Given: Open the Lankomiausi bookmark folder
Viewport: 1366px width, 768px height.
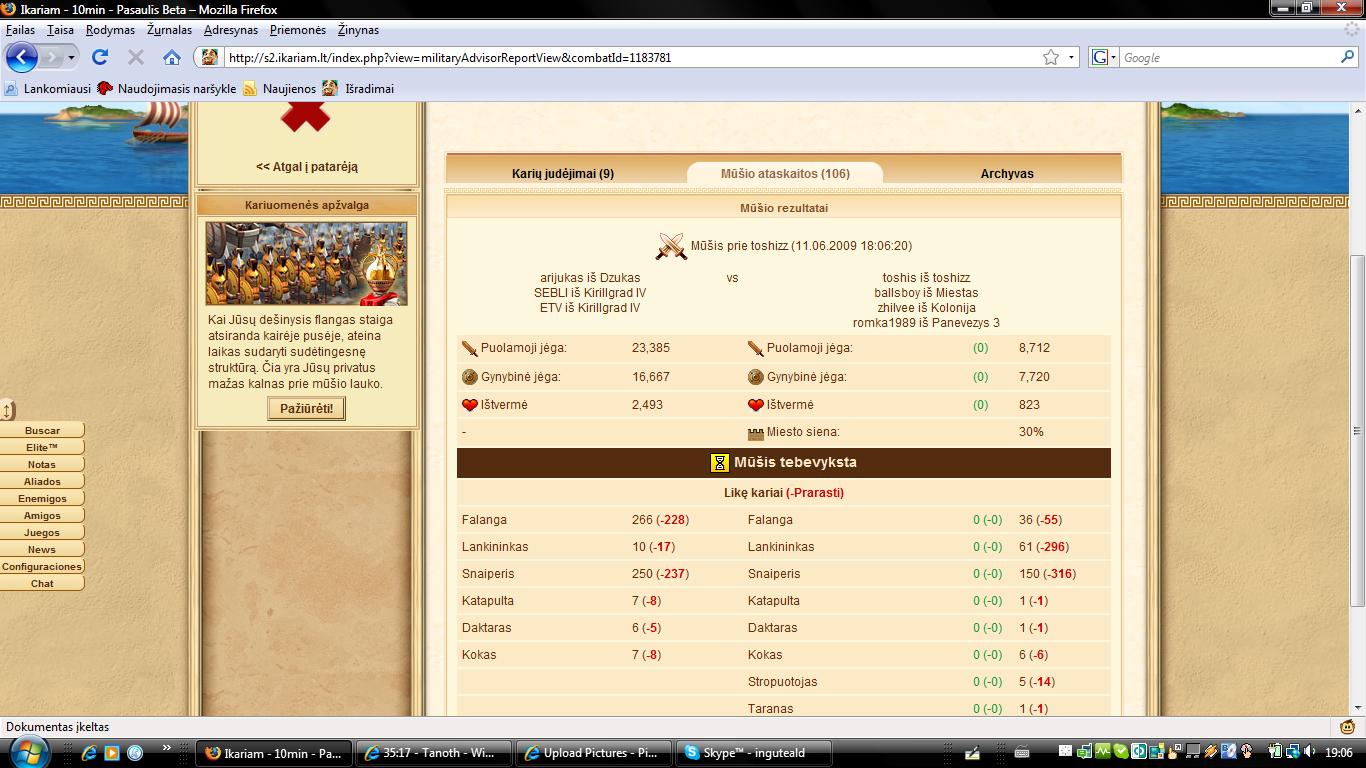Looking at the screenshot, I should coord(48,88).
